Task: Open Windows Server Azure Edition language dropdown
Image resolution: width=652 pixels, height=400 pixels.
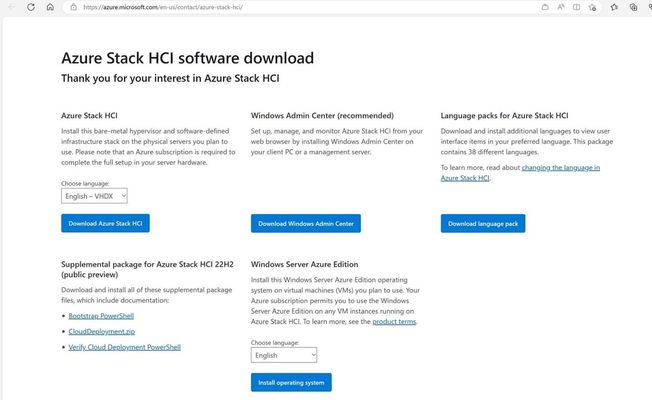Action: 284,355
